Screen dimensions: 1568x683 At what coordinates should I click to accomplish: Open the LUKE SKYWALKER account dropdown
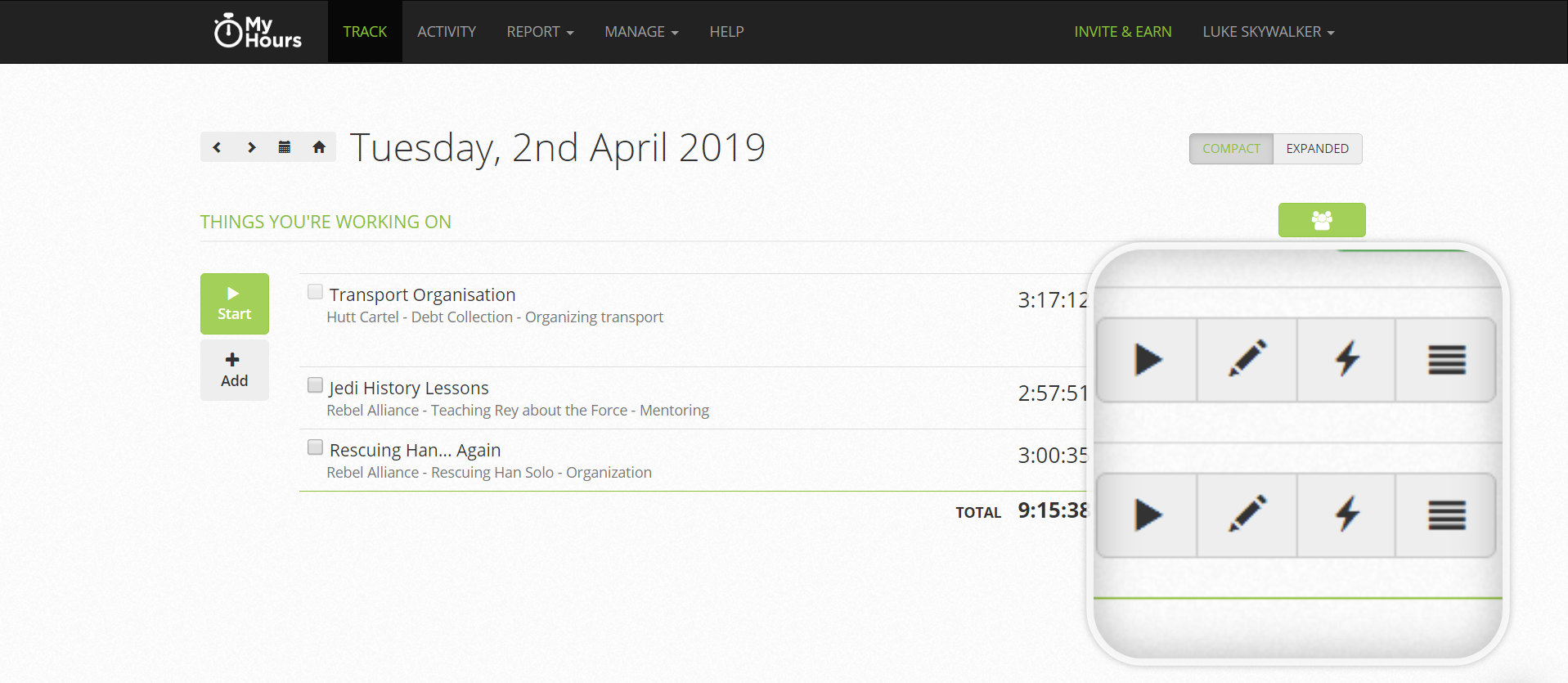click(1267, 31)
